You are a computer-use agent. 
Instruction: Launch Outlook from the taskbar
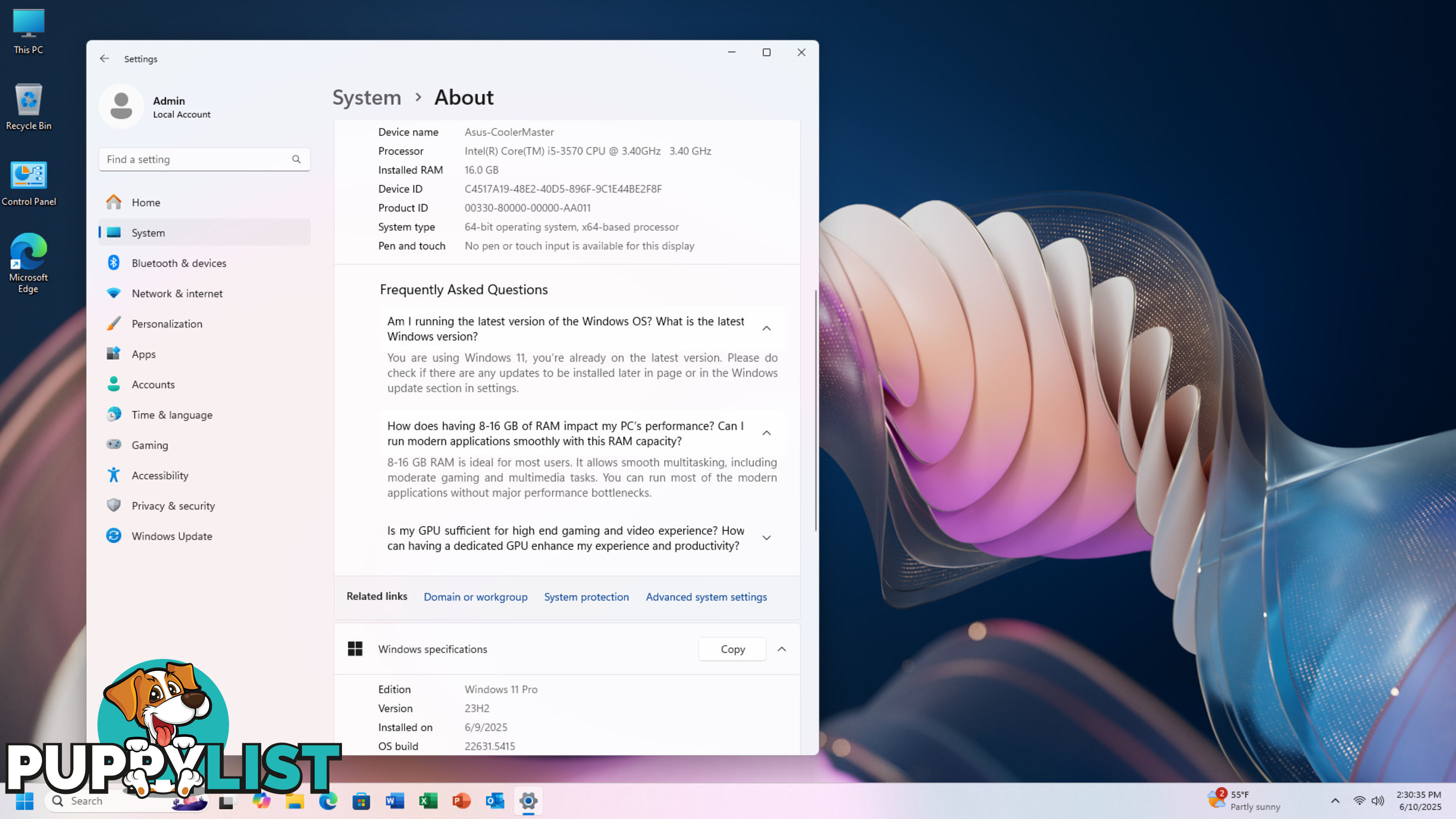494,801
